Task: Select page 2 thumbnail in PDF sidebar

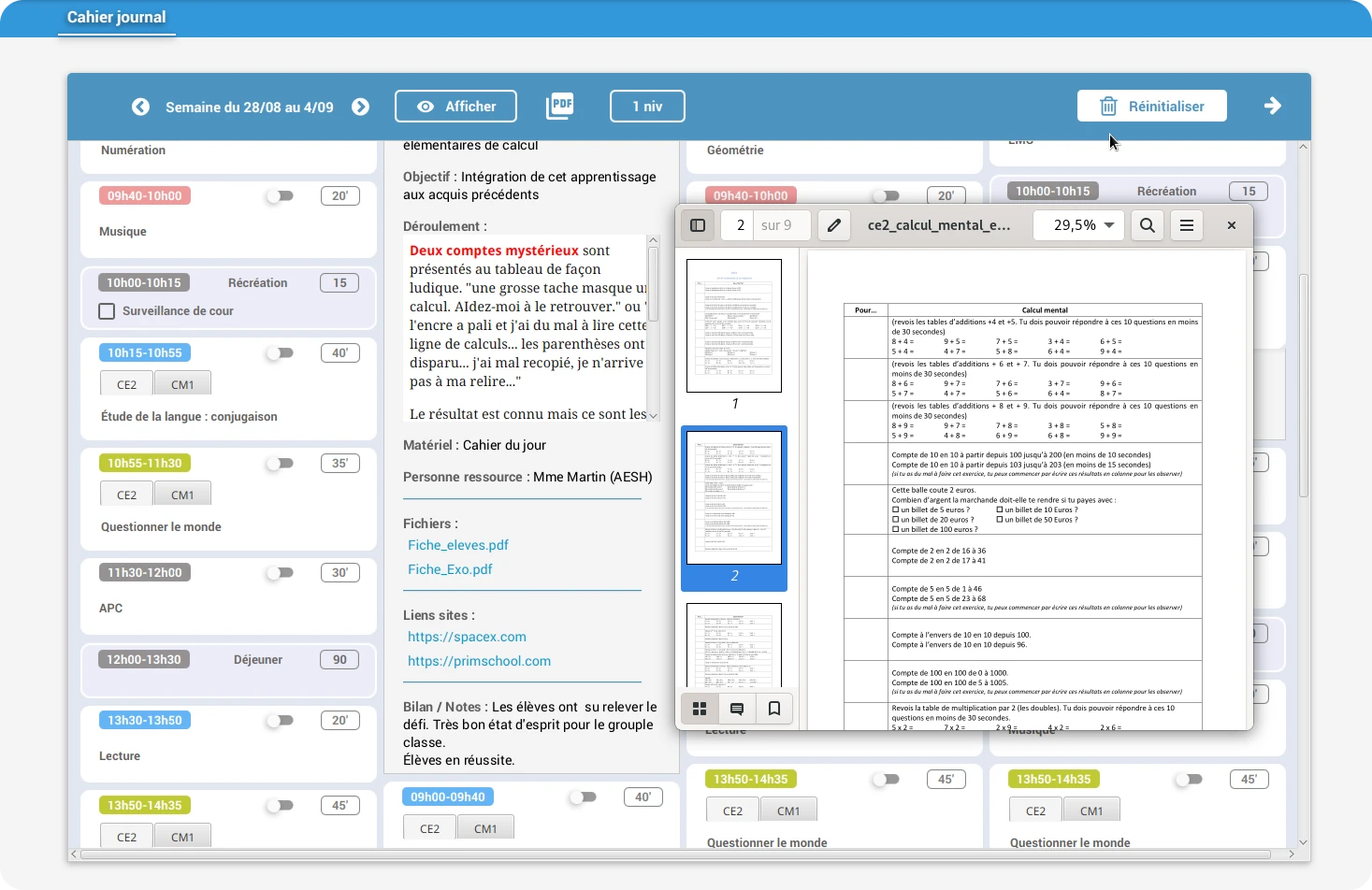Action: [x=734, y=497]
